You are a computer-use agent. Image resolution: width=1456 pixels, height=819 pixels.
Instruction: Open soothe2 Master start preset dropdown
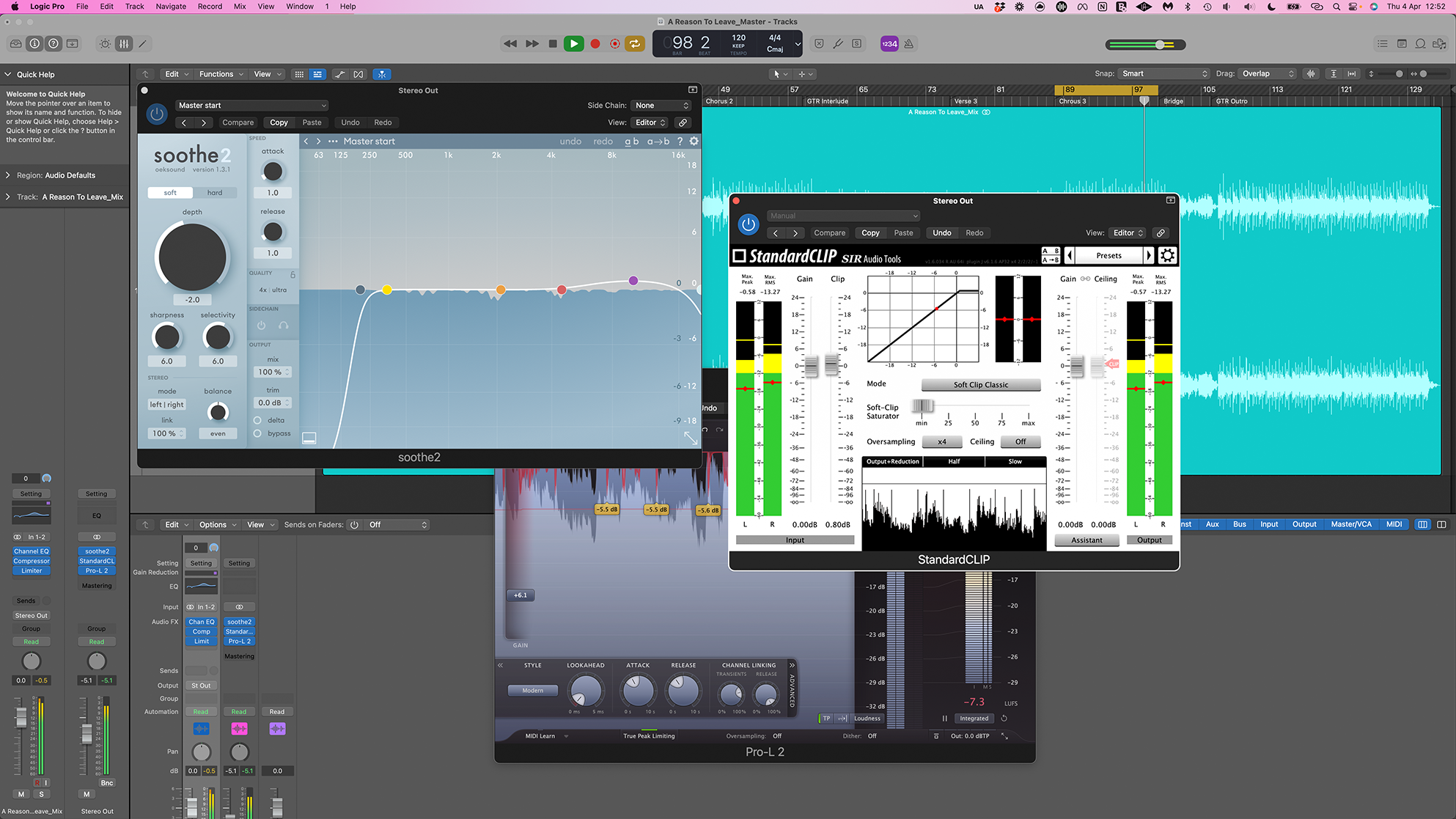pyautogui.click(x=251, y=106)
